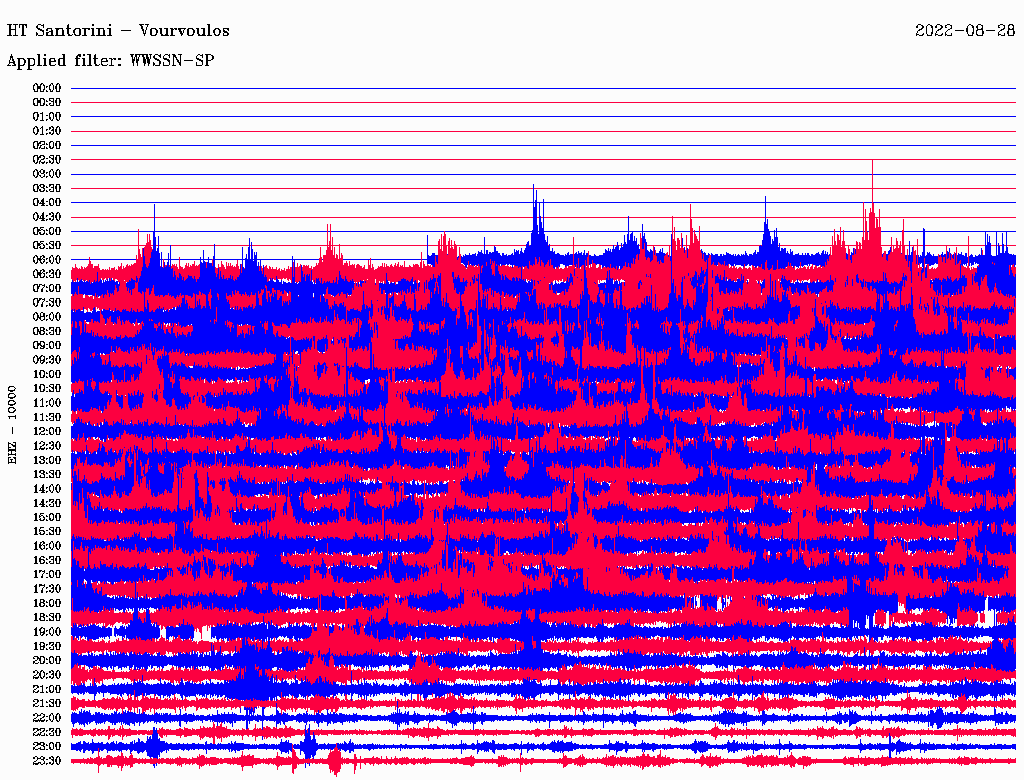Pick the 11:00 time label
Image resolution: width=1024 pixels, height=780 pixels.
47,403
